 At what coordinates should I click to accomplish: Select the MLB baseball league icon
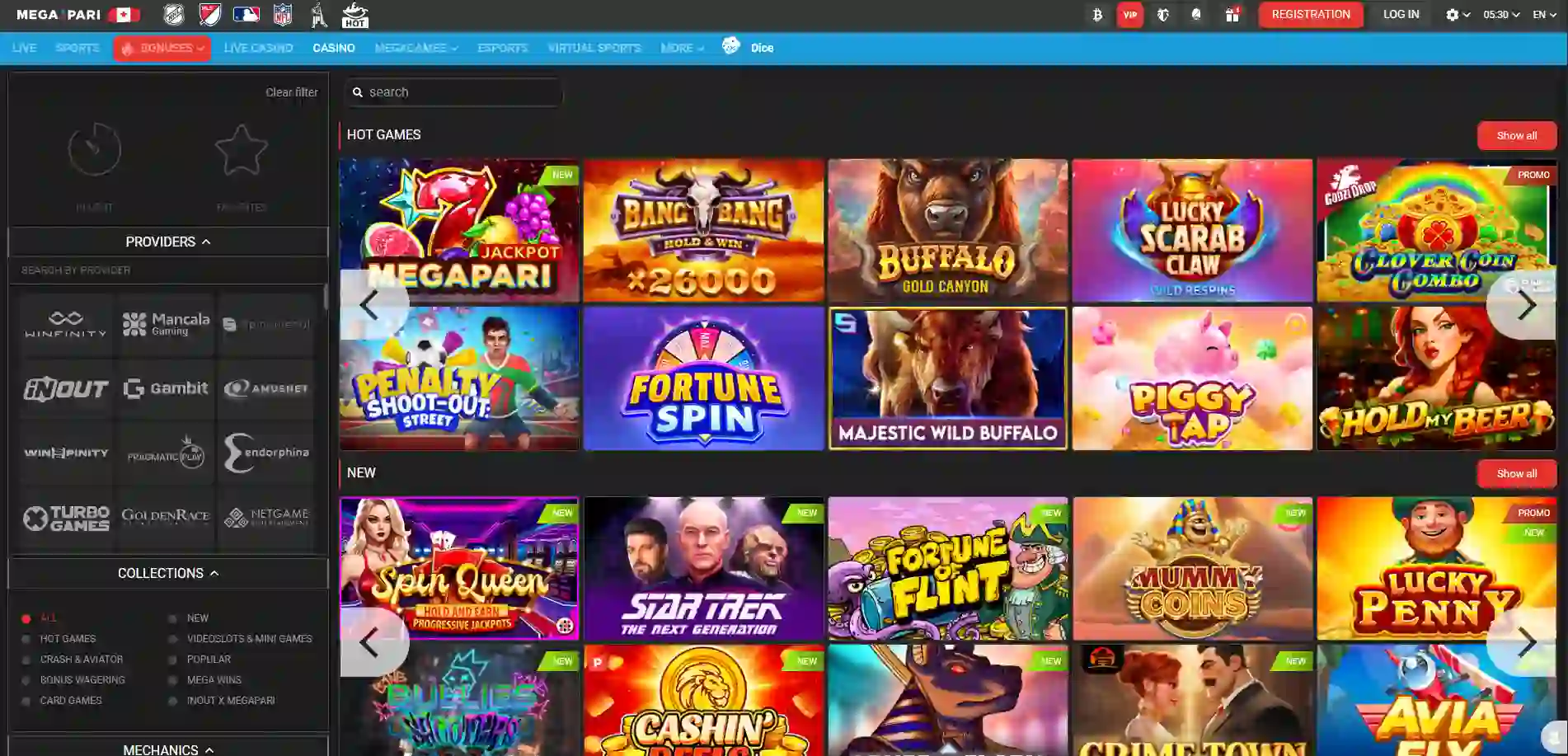246,14
